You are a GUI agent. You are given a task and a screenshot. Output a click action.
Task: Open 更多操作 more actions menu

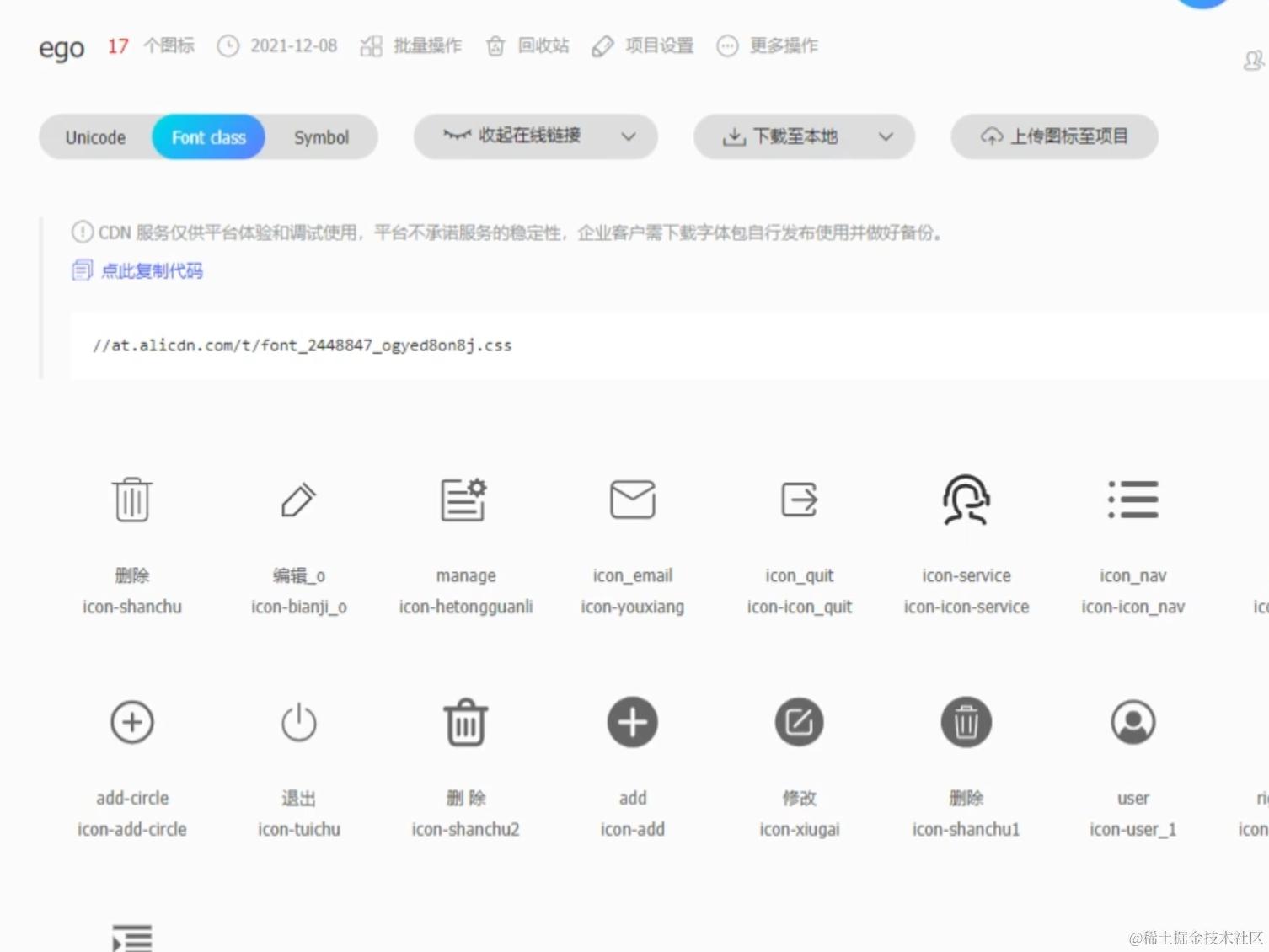(784, 45)
